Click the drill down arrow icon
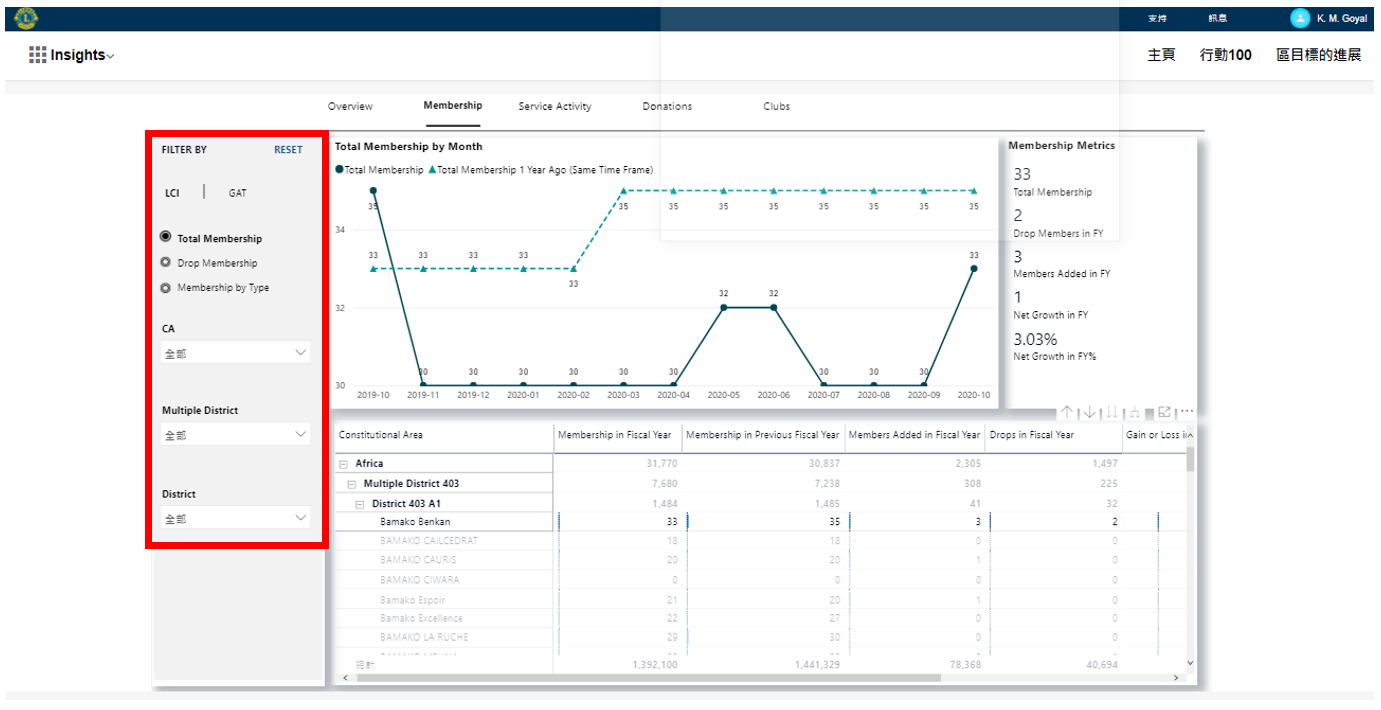1381x710 pixels. pyautogui.click(x=1089, y=412)
